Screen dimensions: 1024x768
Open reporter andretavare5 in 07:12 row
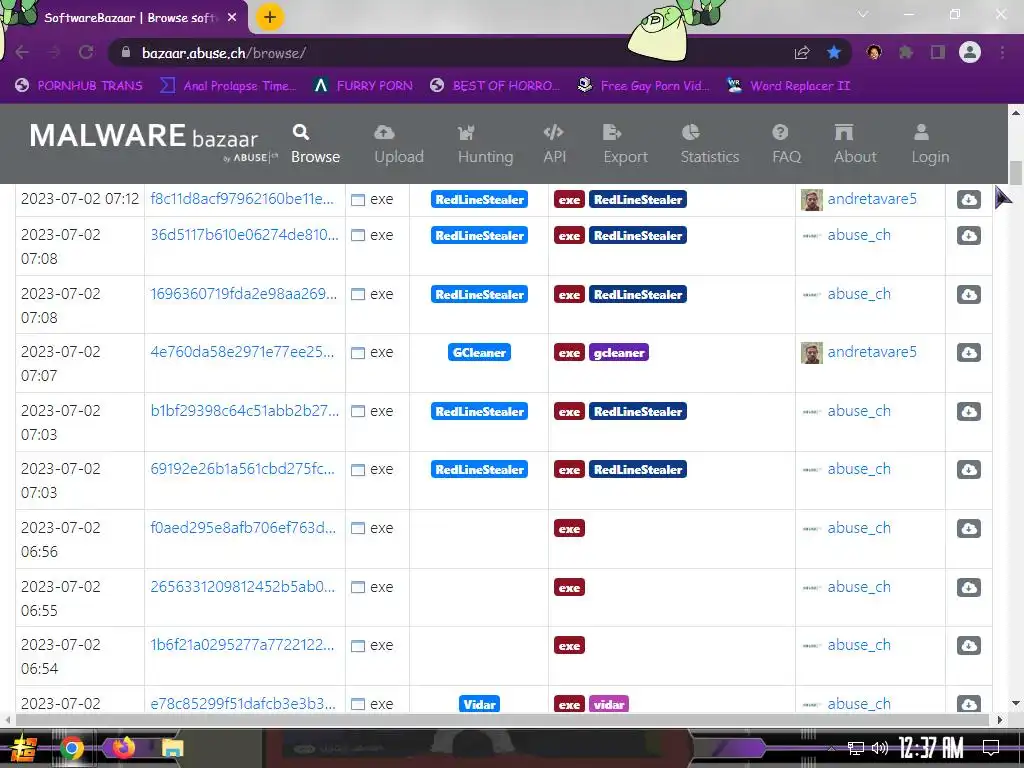coord(872,199)
